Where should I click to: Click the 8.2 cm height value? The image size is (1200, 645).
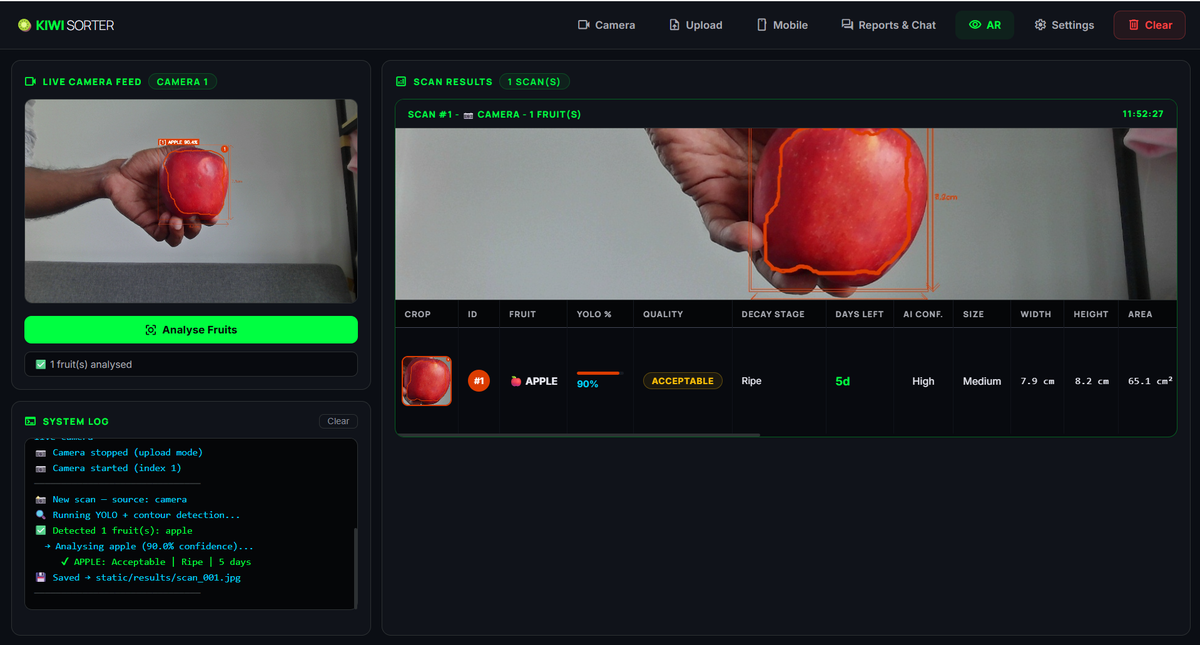click(1091, 381)
